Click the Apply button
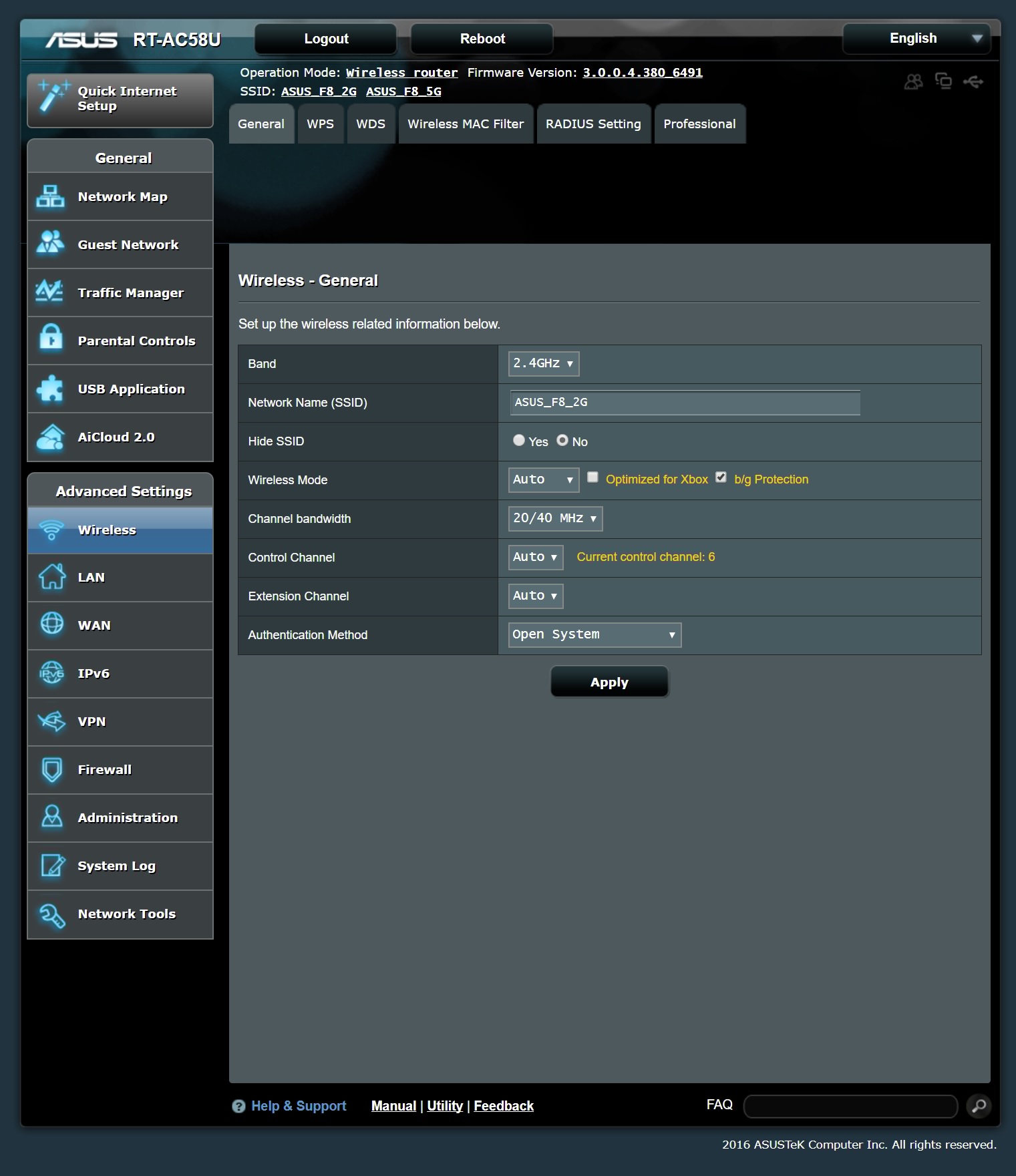 (609, 682)
